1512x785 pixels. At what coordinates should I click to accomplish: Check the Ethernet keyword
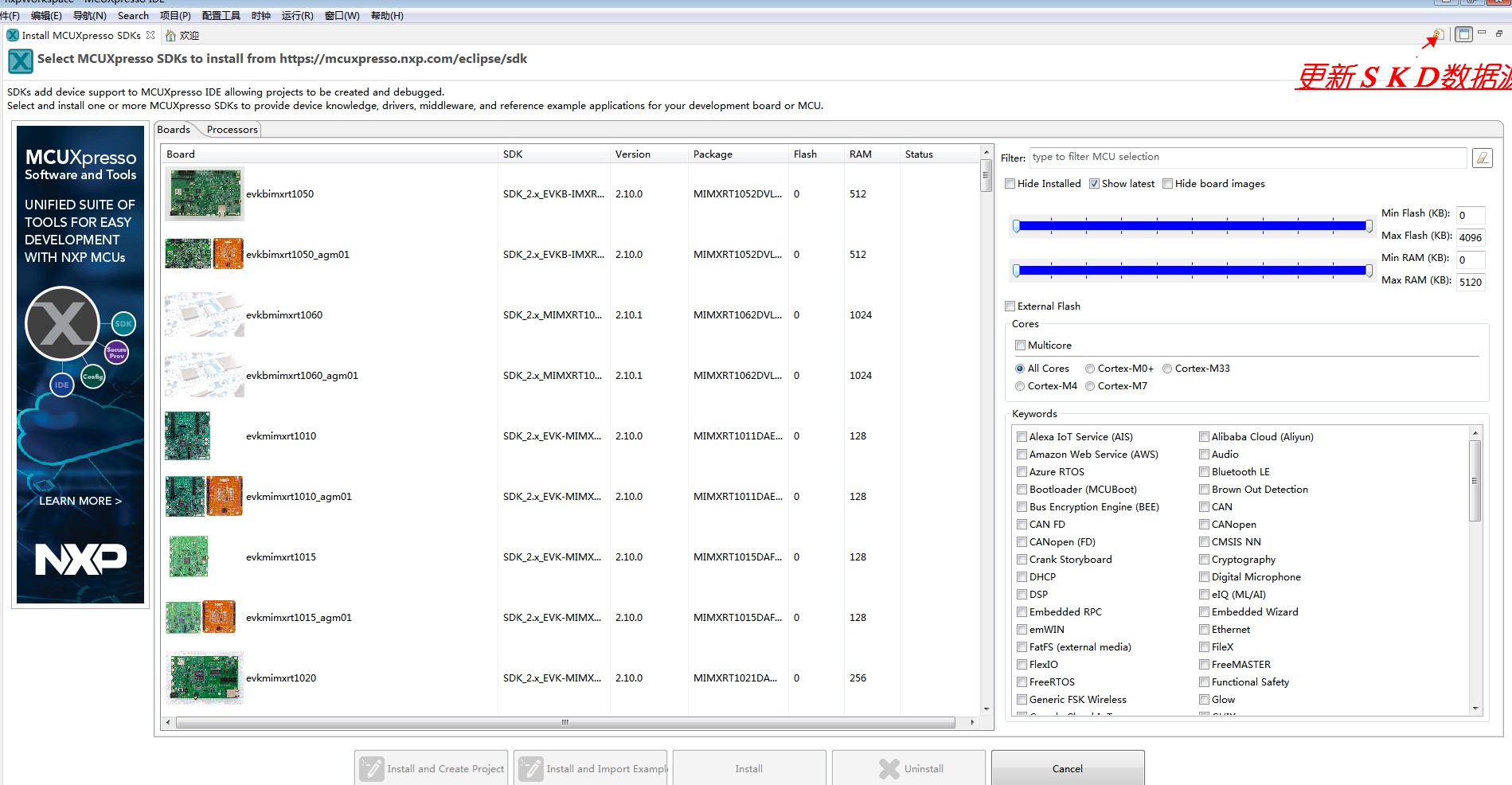1204,630
